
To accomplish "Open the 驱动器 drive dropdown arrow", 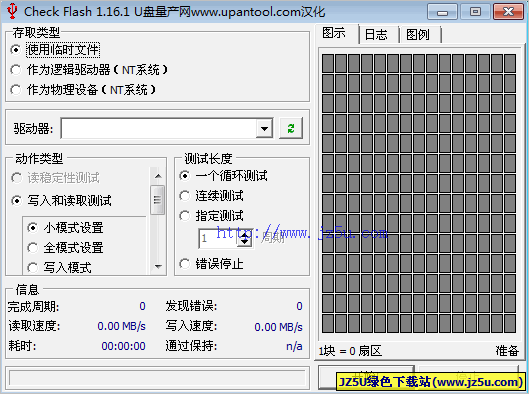I will [x=264, y=128].
